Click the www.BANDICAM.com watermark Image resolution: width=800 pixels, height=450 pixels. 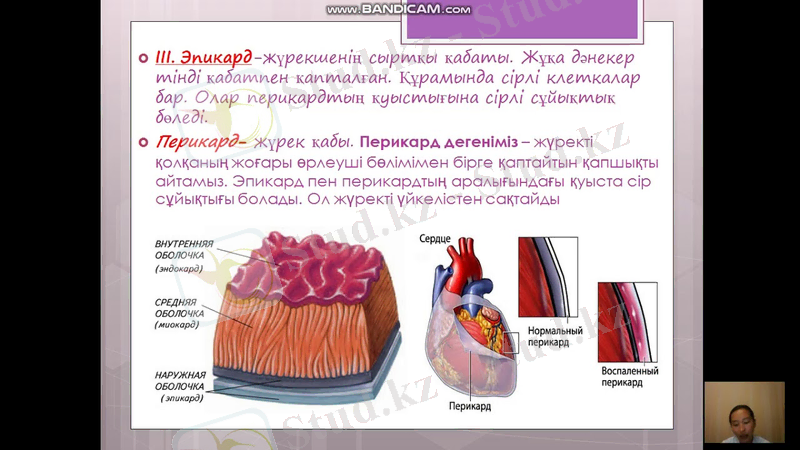pos(398,9)
